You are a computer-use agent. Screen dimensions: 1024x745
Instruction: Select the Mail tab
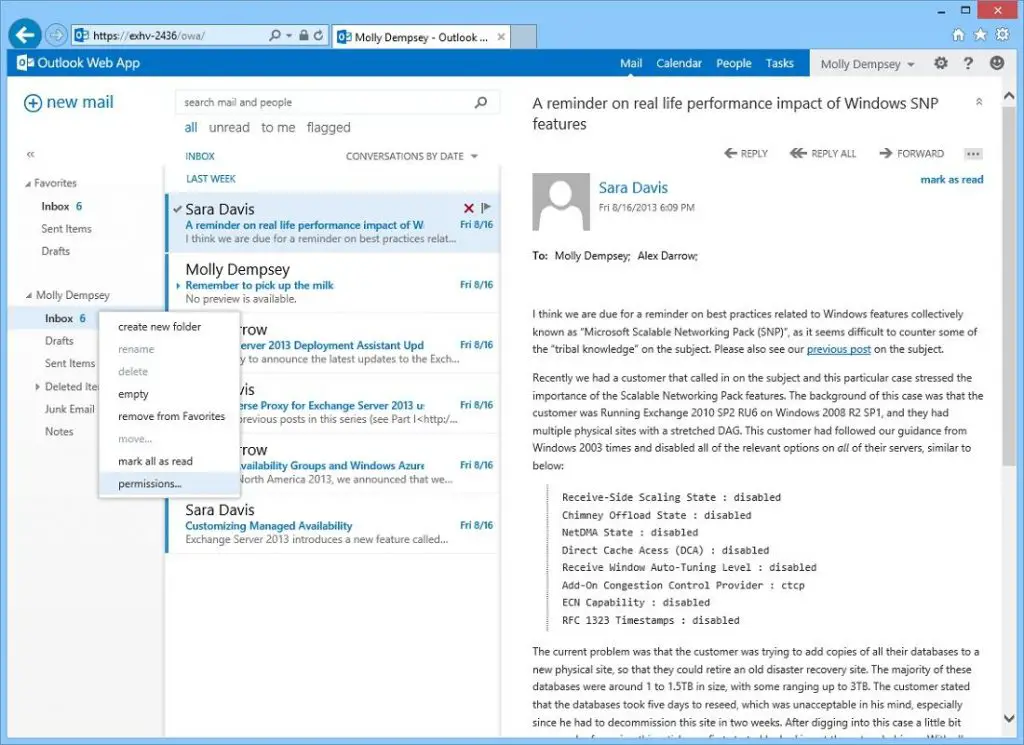click(631, 63)
